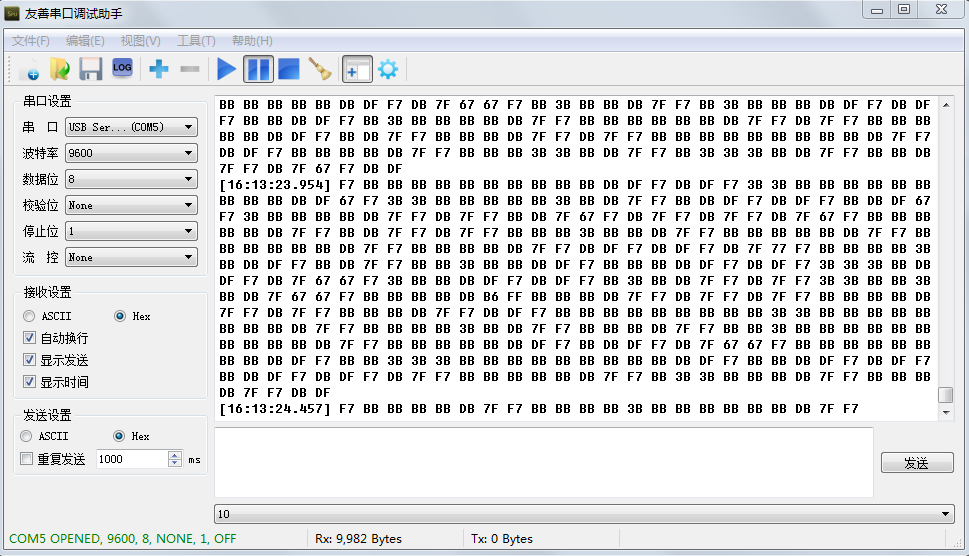Open file with the folder icon

60,69
